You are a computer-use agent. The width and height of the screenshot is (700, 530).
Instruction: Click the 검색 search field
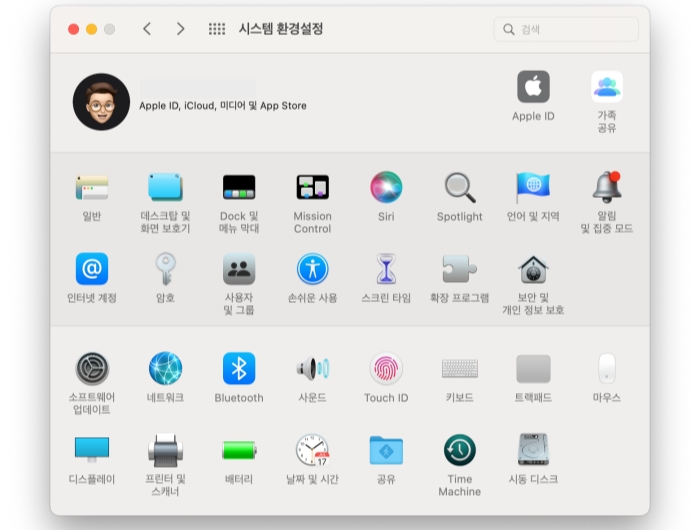coord(566,29)
